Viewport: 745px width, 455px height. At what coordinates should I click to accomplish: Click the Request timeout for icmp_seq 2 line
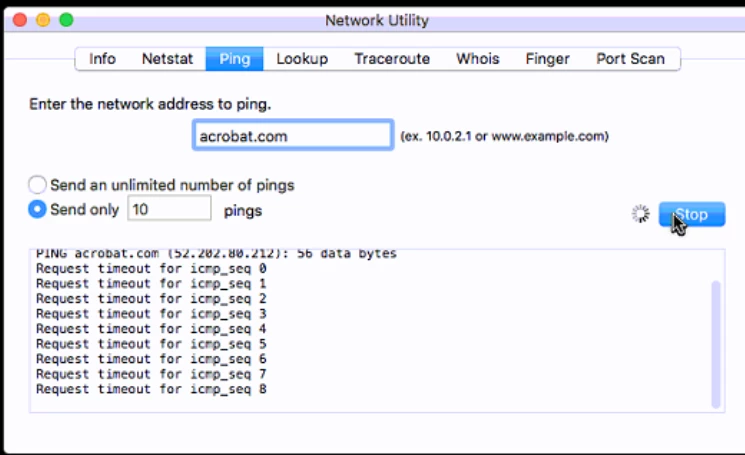coord(151,299)
